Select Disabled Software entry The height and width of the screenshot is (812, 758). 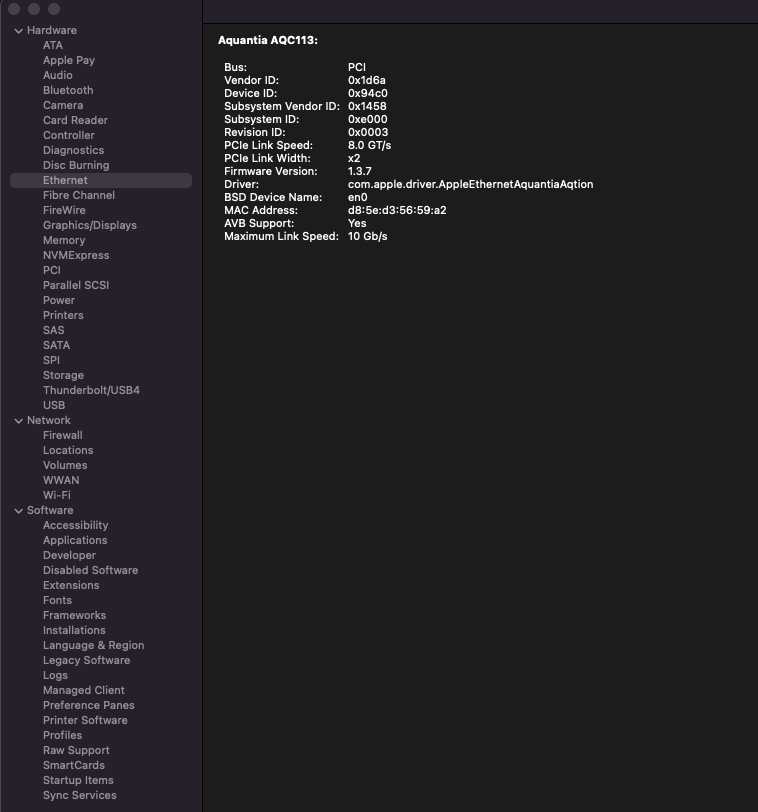[90, 571]
